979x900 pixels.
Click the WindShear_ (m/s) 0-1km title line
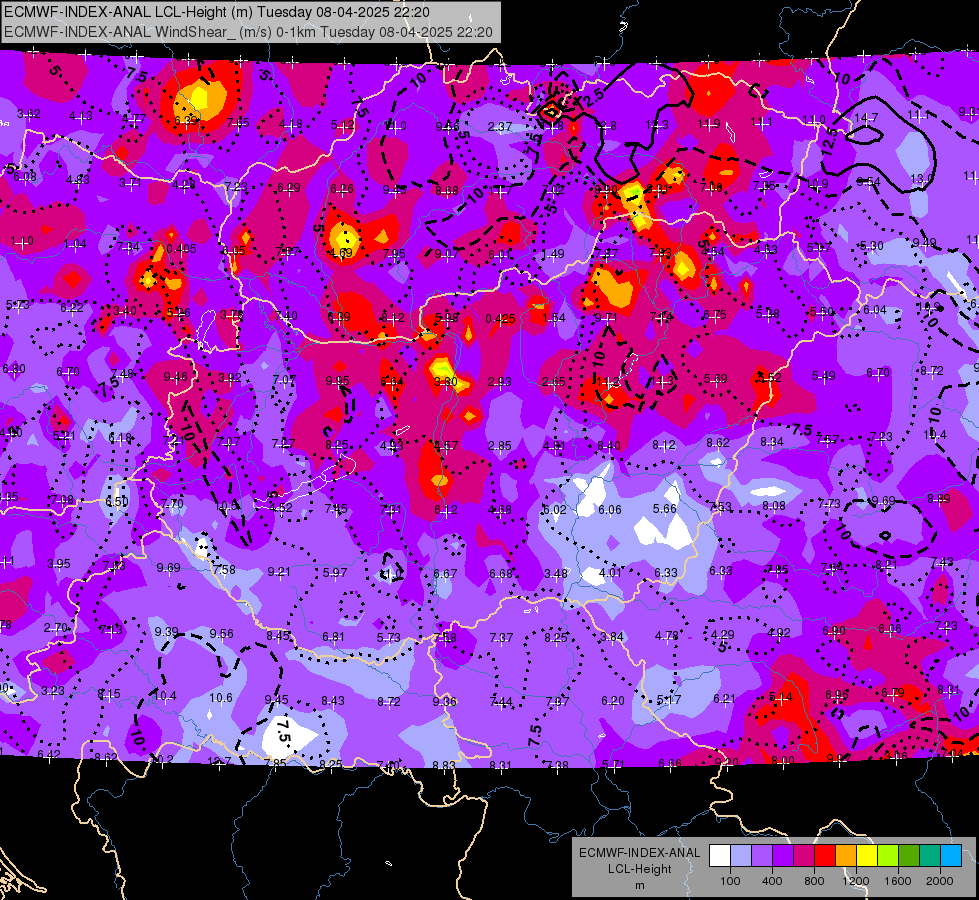coord(248,32)
